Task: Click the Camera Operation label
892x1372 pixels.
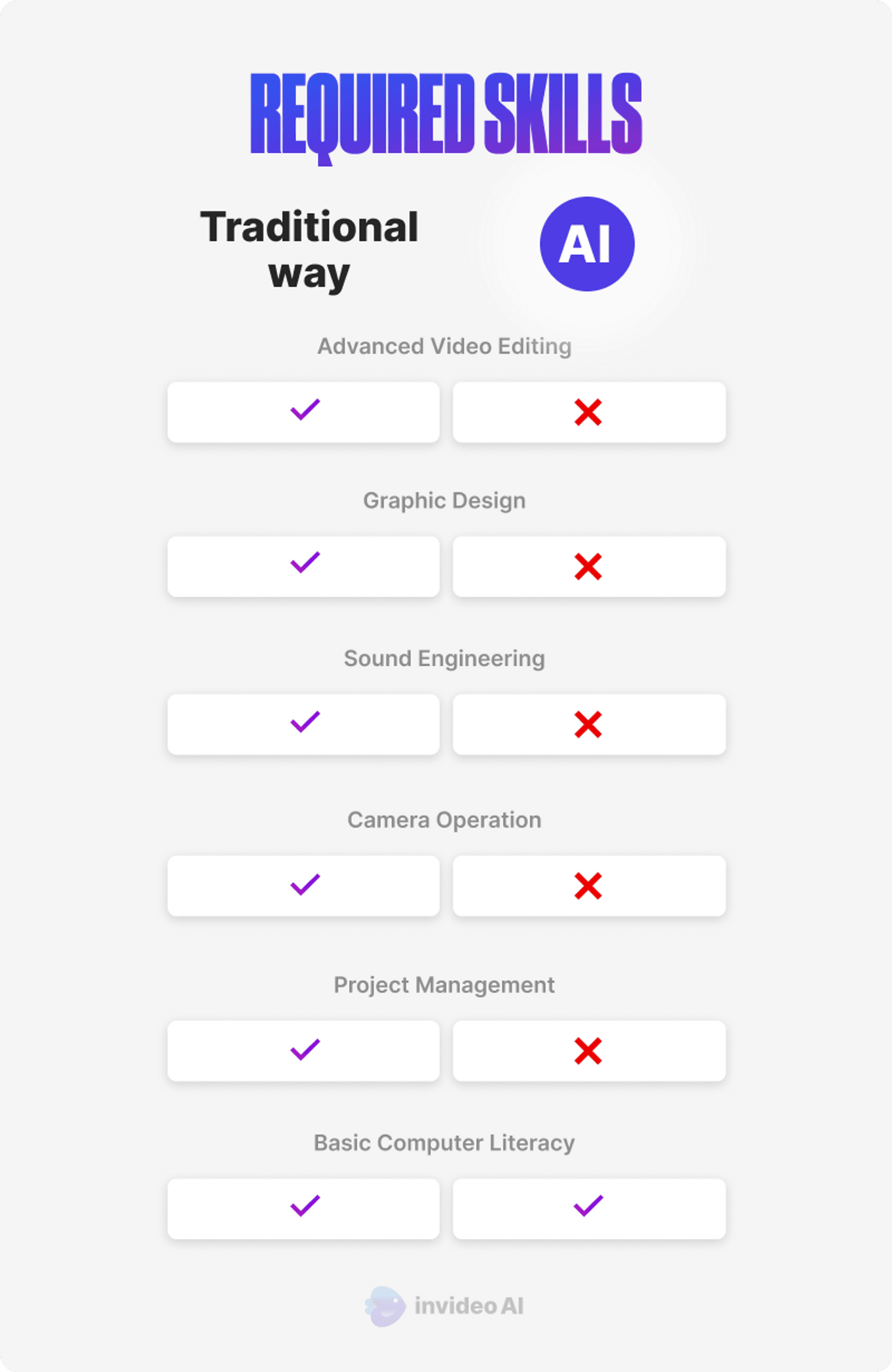Action: [445, 820]
